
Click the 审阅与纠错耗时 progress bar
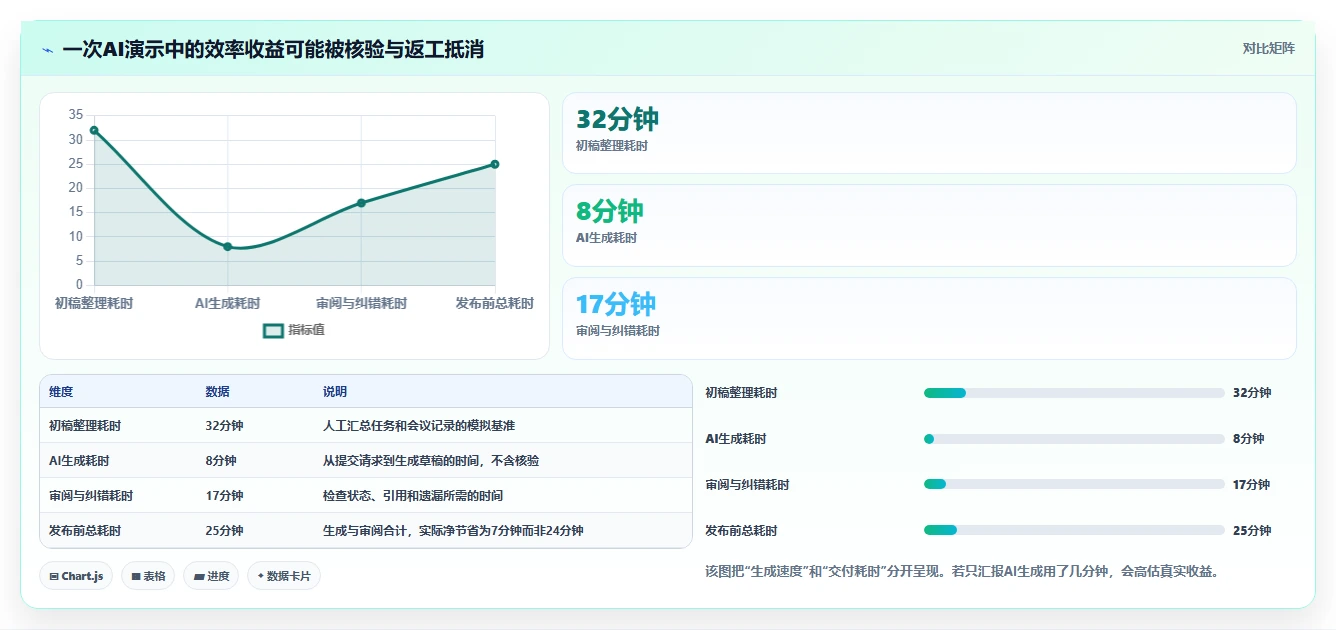pyautogui.click(x=1074, y=485)
